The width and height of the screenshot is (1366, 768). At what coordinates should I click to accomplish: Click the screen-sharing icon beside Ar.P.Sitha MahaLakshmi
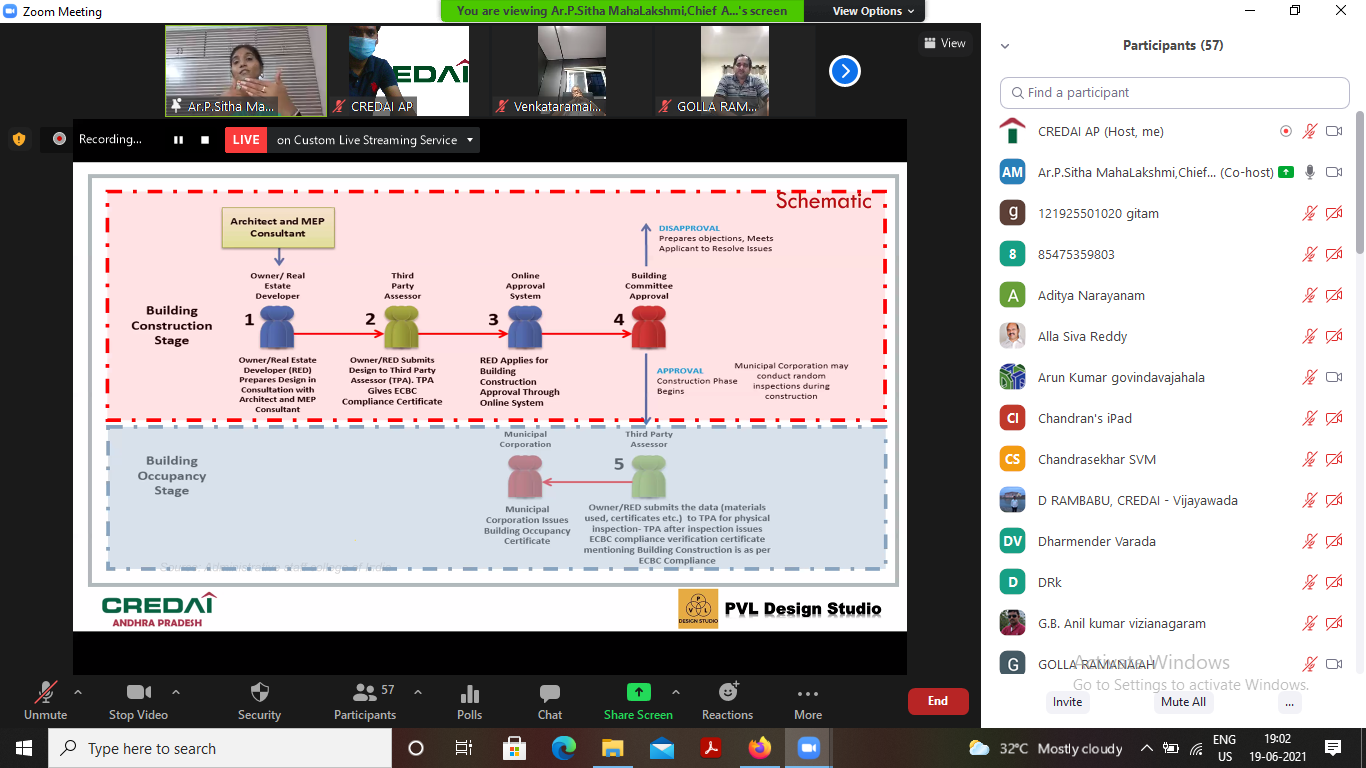click(1285, 172)
